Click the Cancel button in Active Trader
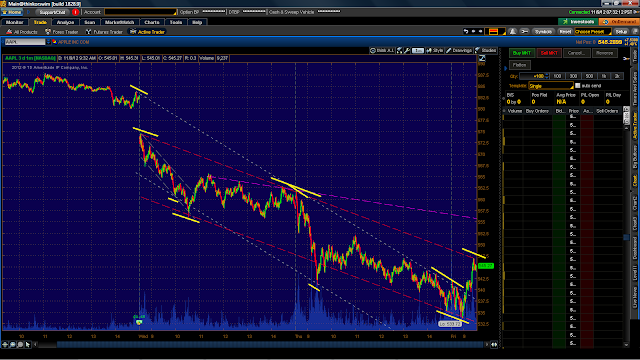This screenshot has height=360, width=640. pos(576,53)
